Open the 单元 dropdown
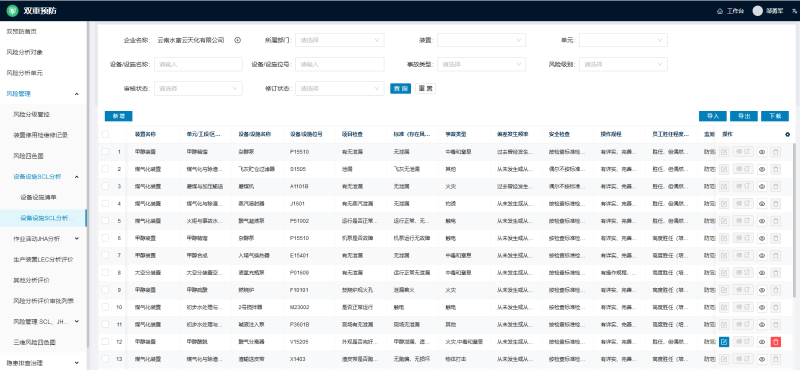Screen dimensions: 800x370 click(623, 40)
